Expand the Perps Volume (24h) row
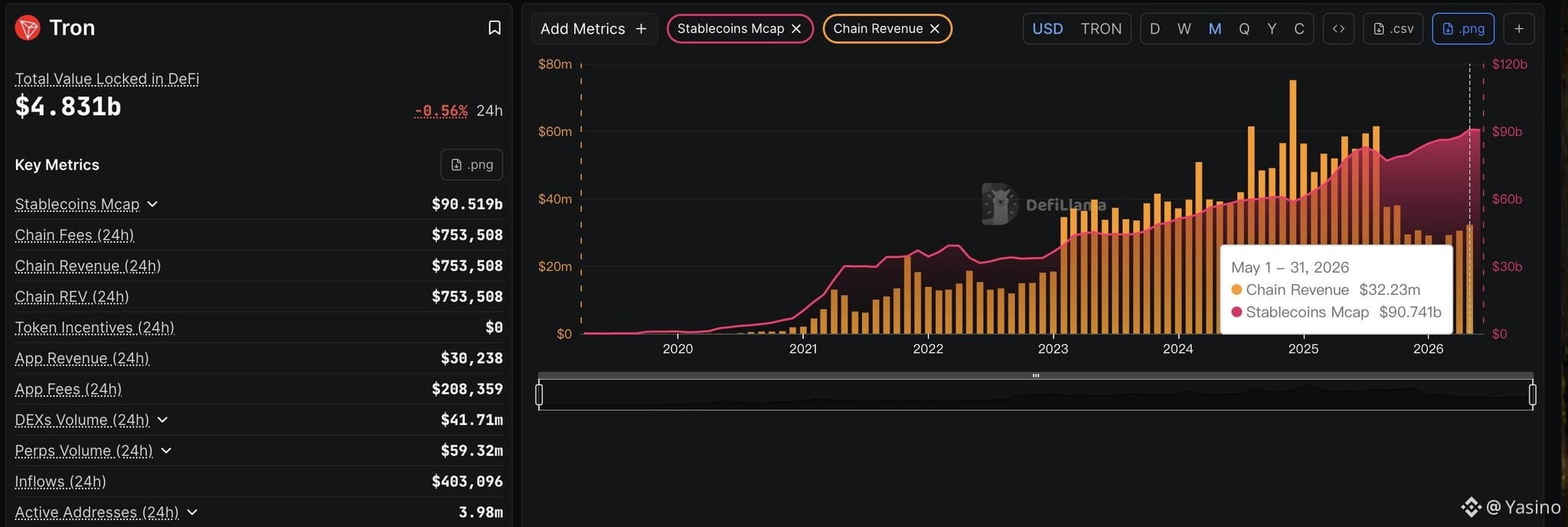This screenshot has height=527, width=1568. click(166, 450)
